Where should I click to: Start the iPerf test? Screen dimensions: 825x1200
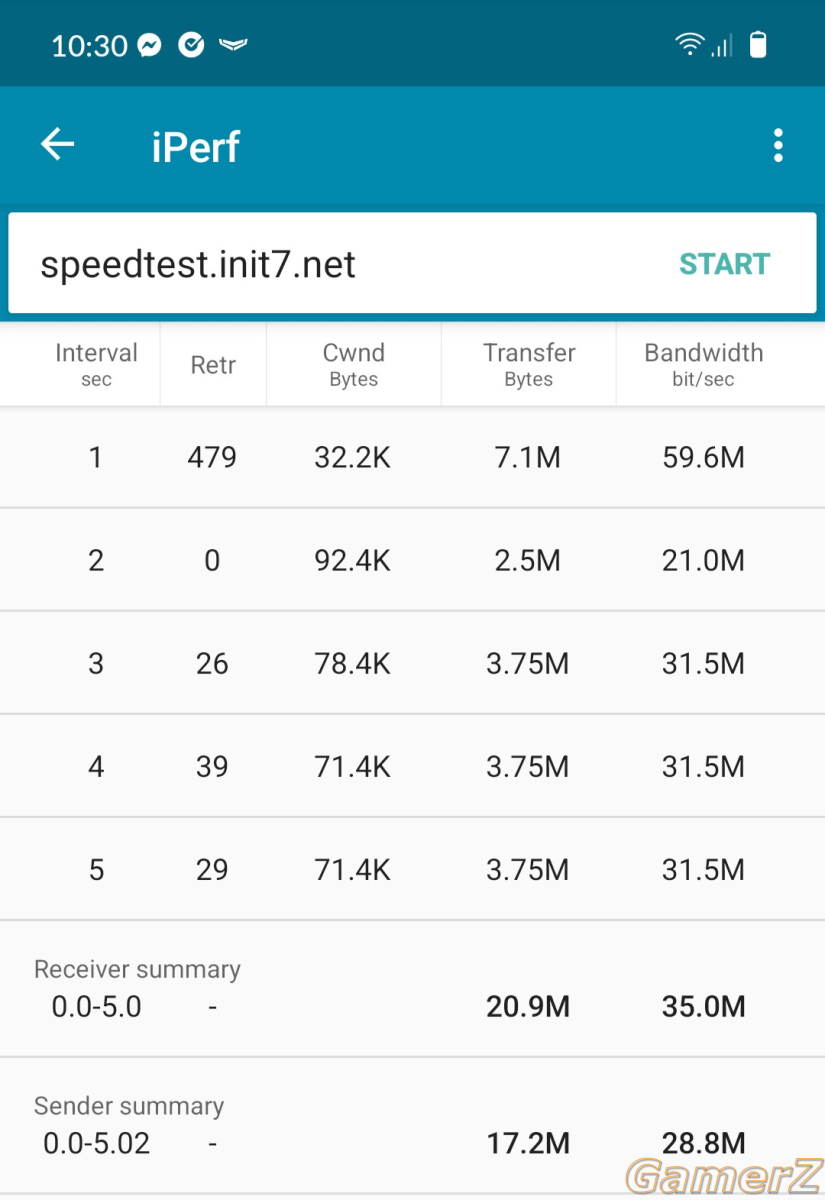pos(724,264)
